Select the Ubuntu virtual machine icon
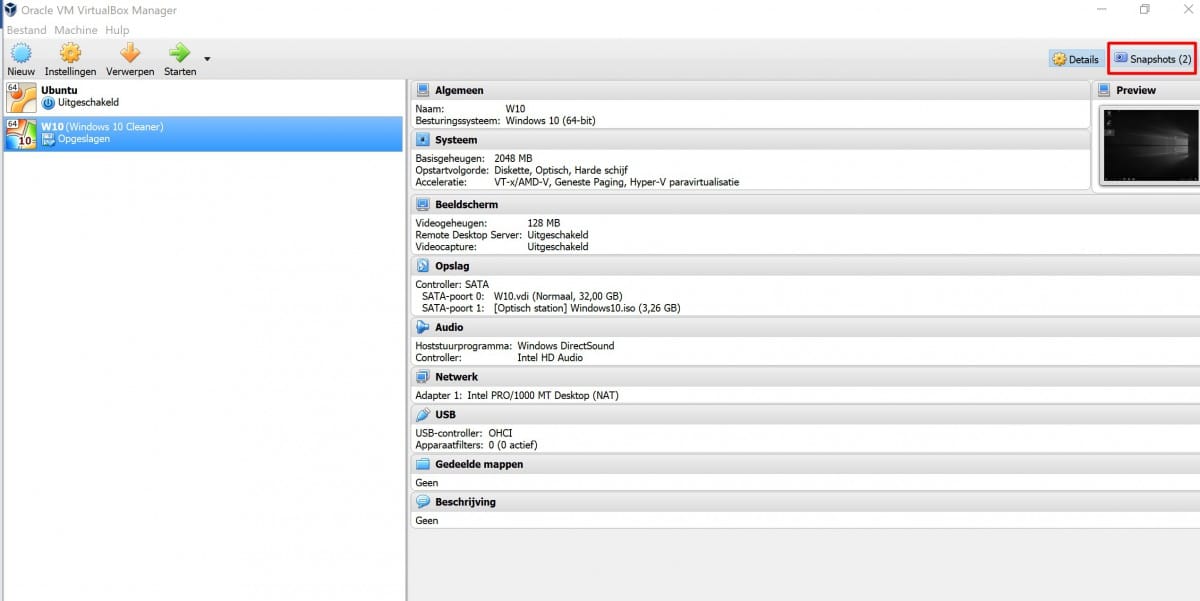Viewport: 1200px width, 601px height. (x=21, y=96)
